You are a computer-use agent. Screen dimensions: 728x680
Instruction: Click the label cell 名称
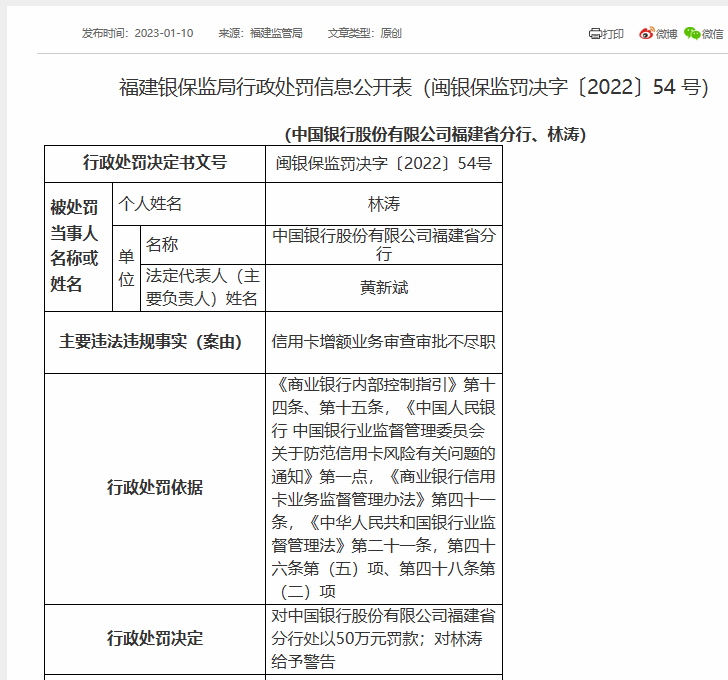click(x=203, y=245)
